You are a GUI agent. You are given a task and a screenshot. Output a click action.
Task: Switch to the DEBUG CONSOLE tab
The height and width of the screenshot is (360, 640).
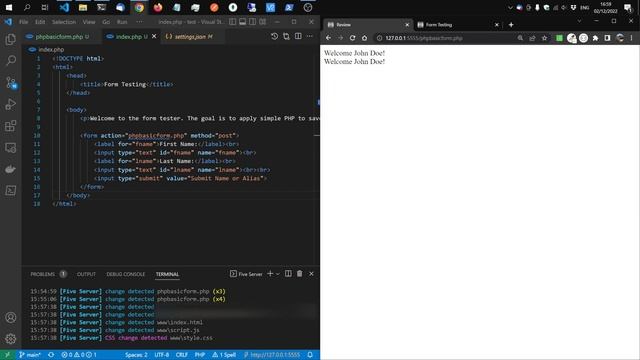(126, 274)
